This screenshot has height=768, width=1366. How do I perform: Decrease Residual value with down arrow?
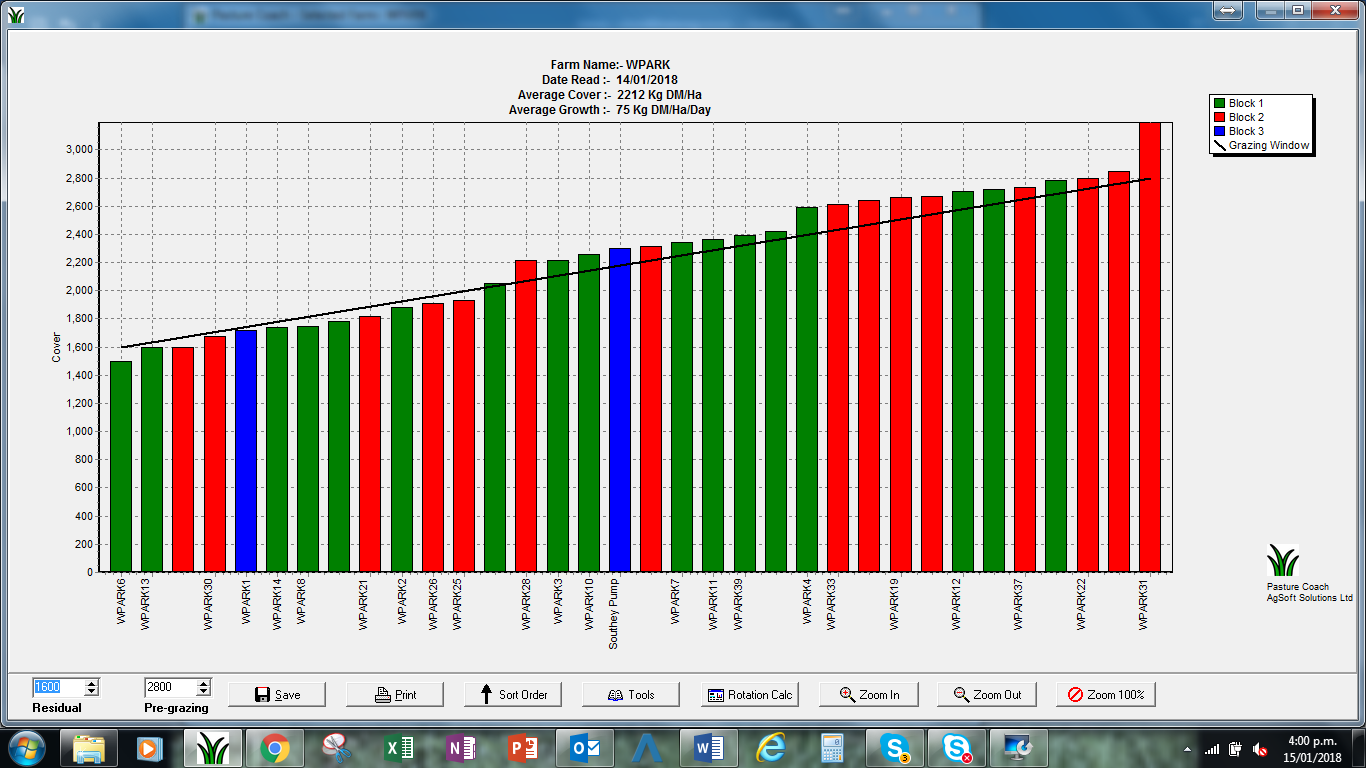(x=92, y=691)
